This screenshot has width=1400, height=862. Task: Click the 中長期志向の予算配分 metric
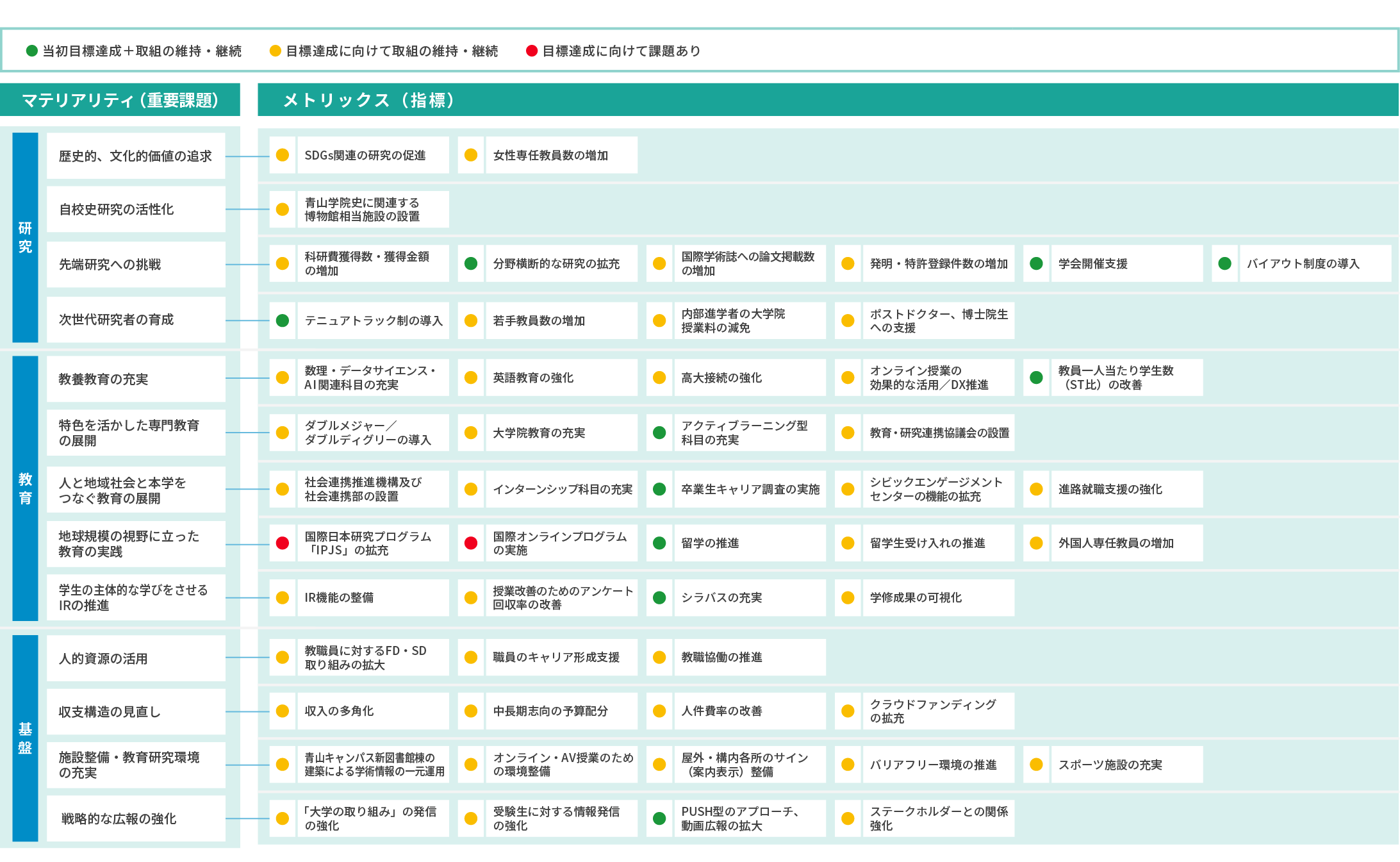coord(561,711)
